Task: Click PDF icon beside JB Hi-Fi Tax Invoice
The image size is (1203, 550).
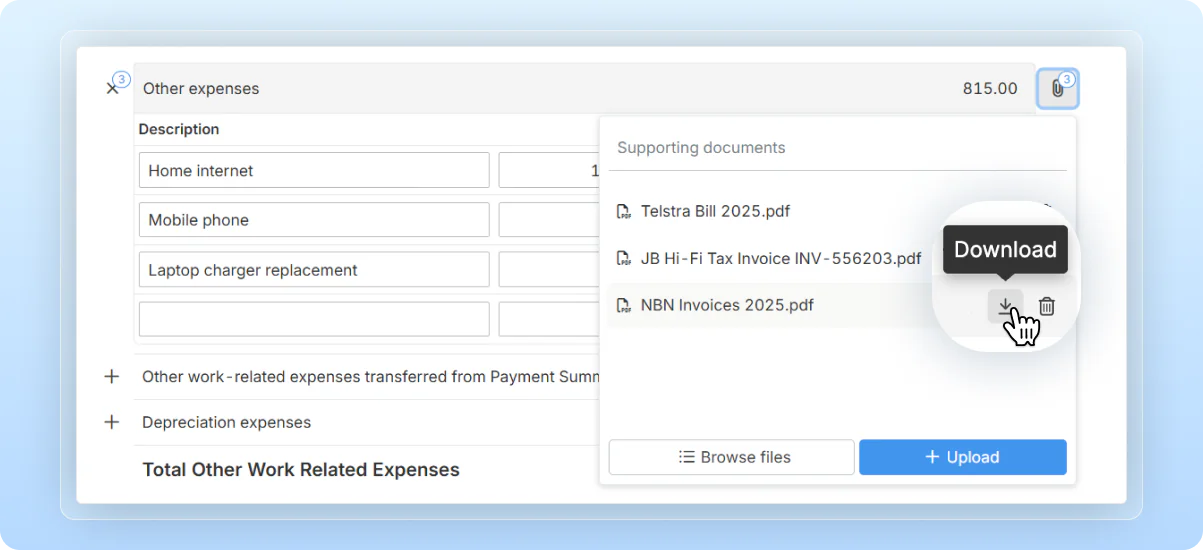Action: point(624,258)
